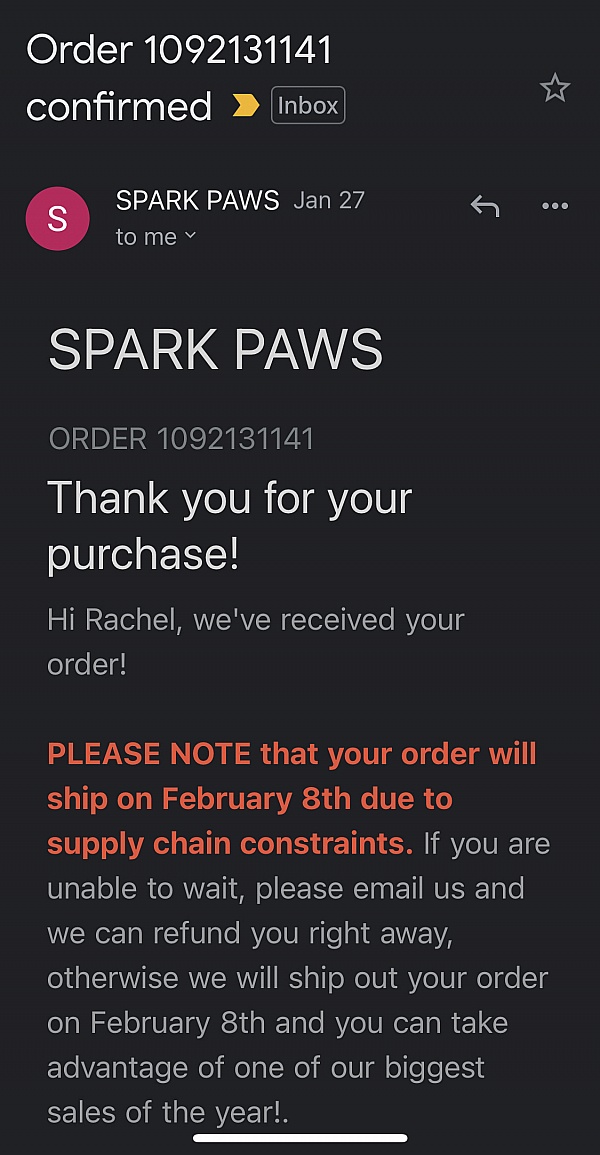Viewport: 600px width, 1155px height.
Task: Expand the "to me" recipient details
Action: coord(148,236)
